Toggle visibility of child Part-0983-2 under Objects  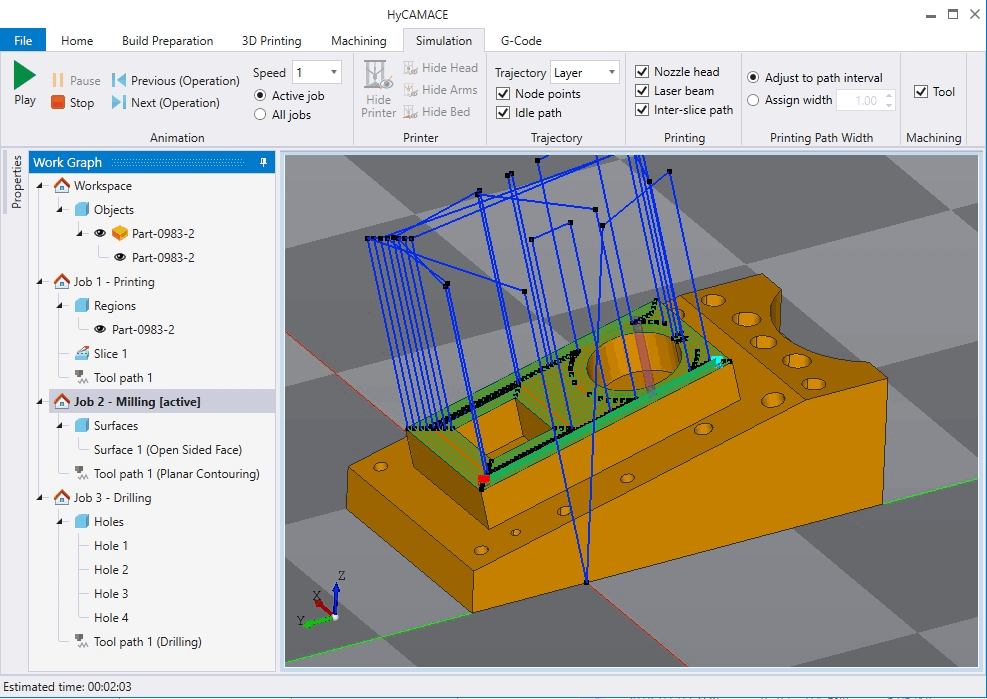[x=120, y=257]
